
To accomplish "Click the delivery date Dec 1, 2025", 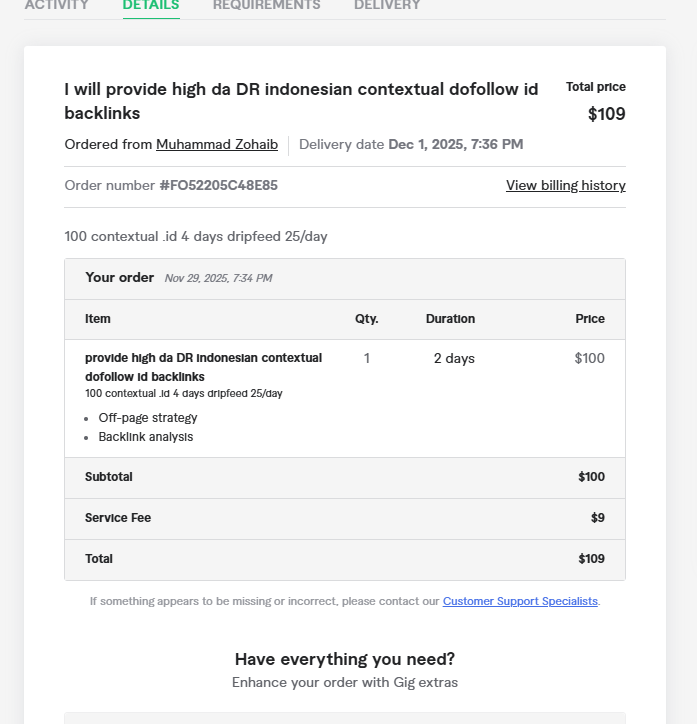I will tap(455, 144).
